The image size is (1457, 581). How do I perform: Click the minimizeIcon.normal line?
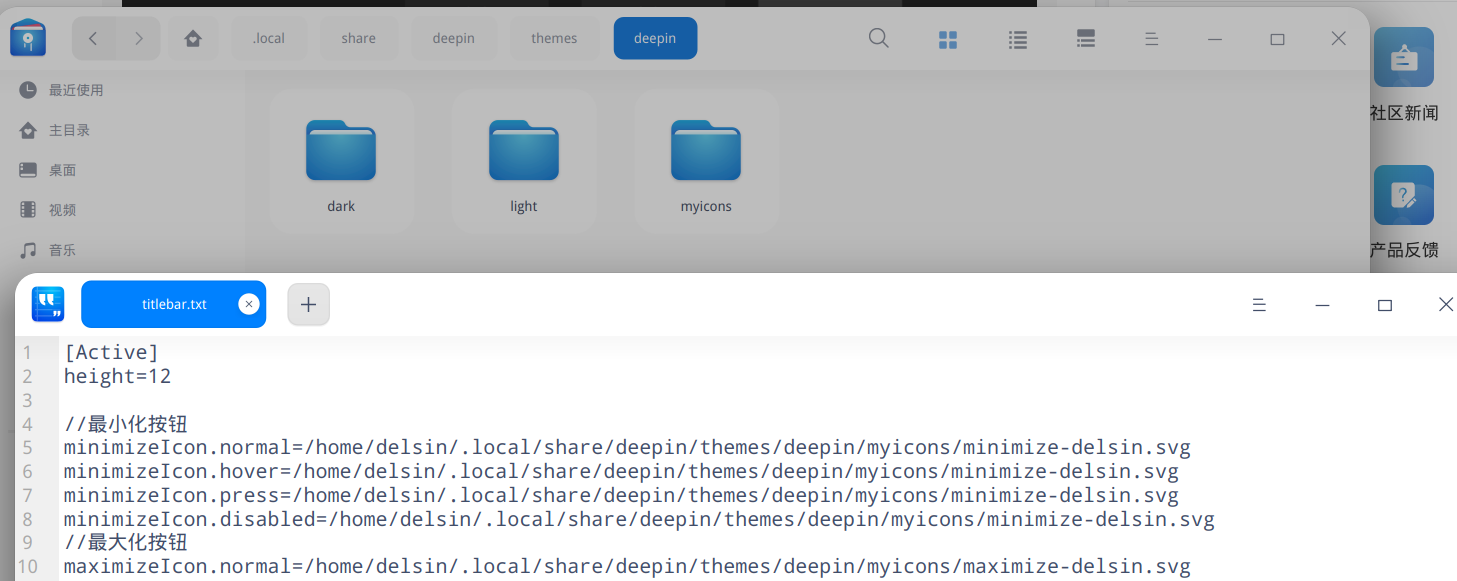pyautogui.click(x=627, y=448)
